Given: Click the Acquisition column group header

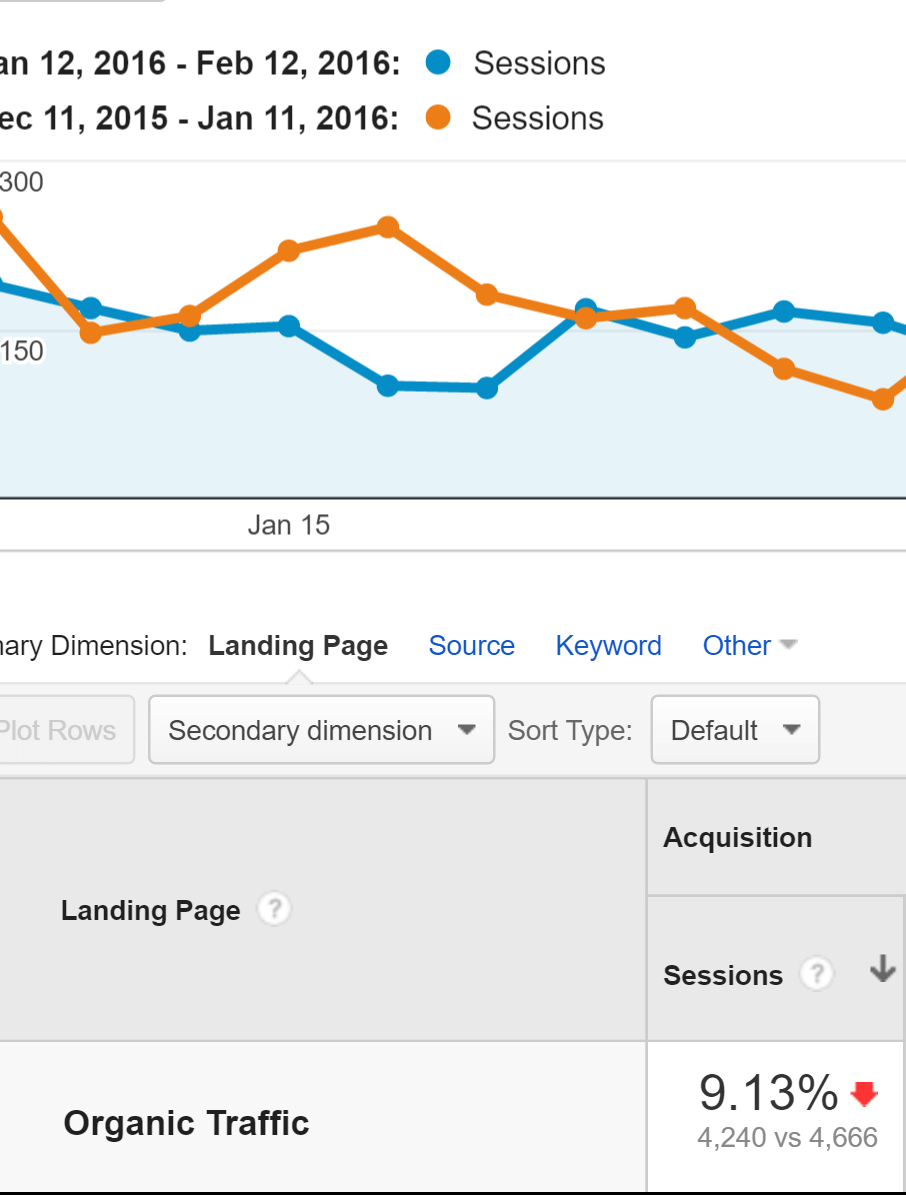Looking at the screenshot, I should pos(737,837).
